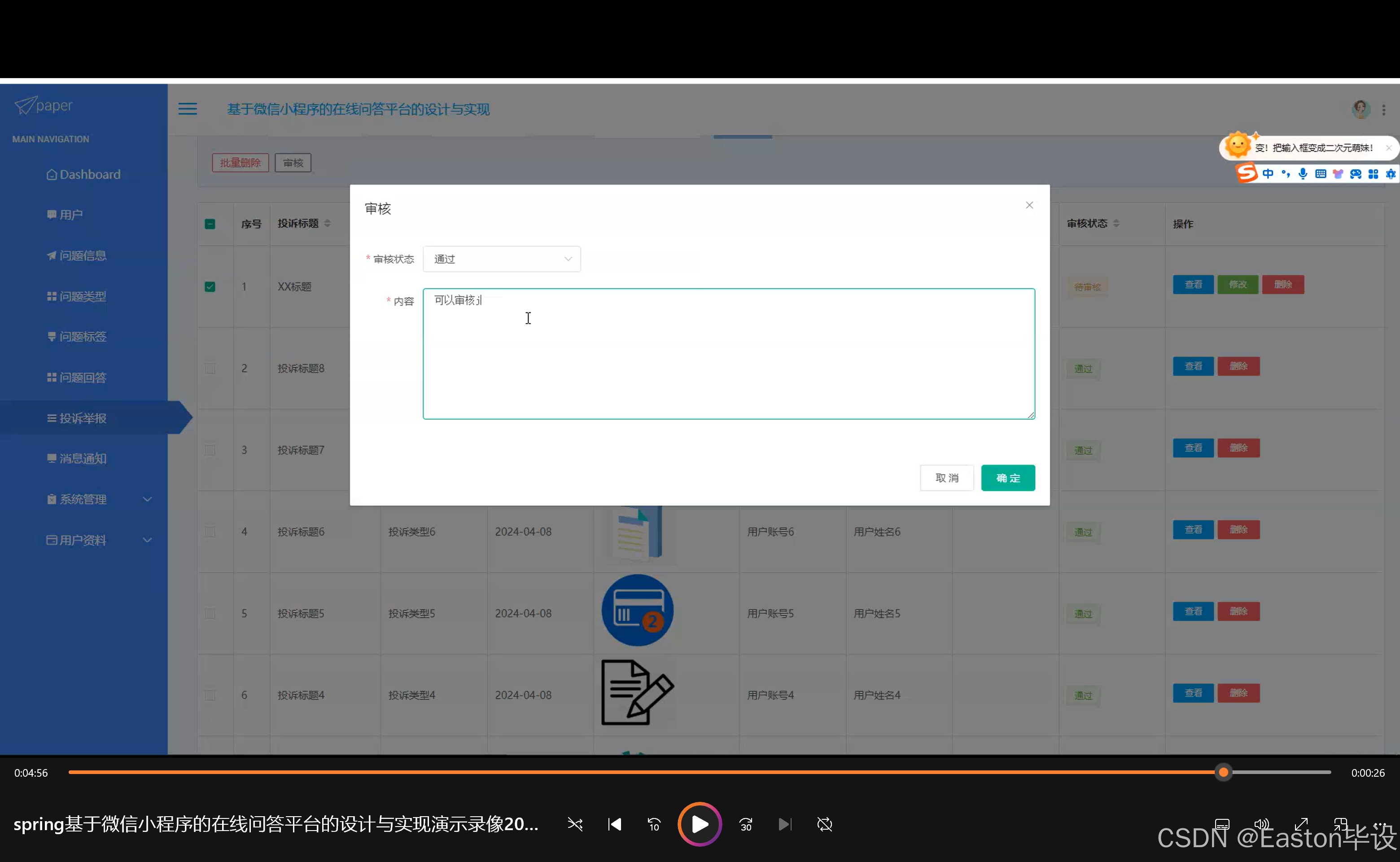Toggle shuffle playback icon
The width and height of the screenshot is (1400, 862).
pyautogui.click(x=575, y=824)
